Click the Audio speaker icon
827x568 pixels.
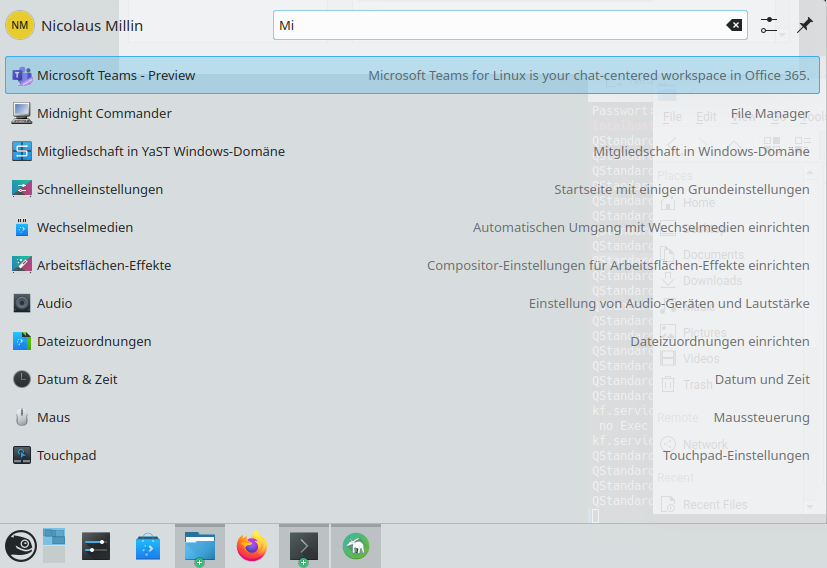coord(22,303)
